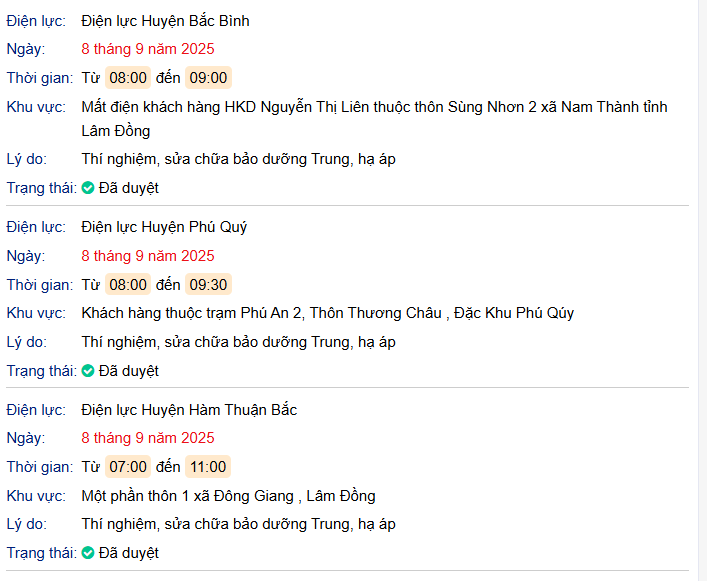Select end time 09:30 badge
707x581 pixels.
tap(208, 284)
